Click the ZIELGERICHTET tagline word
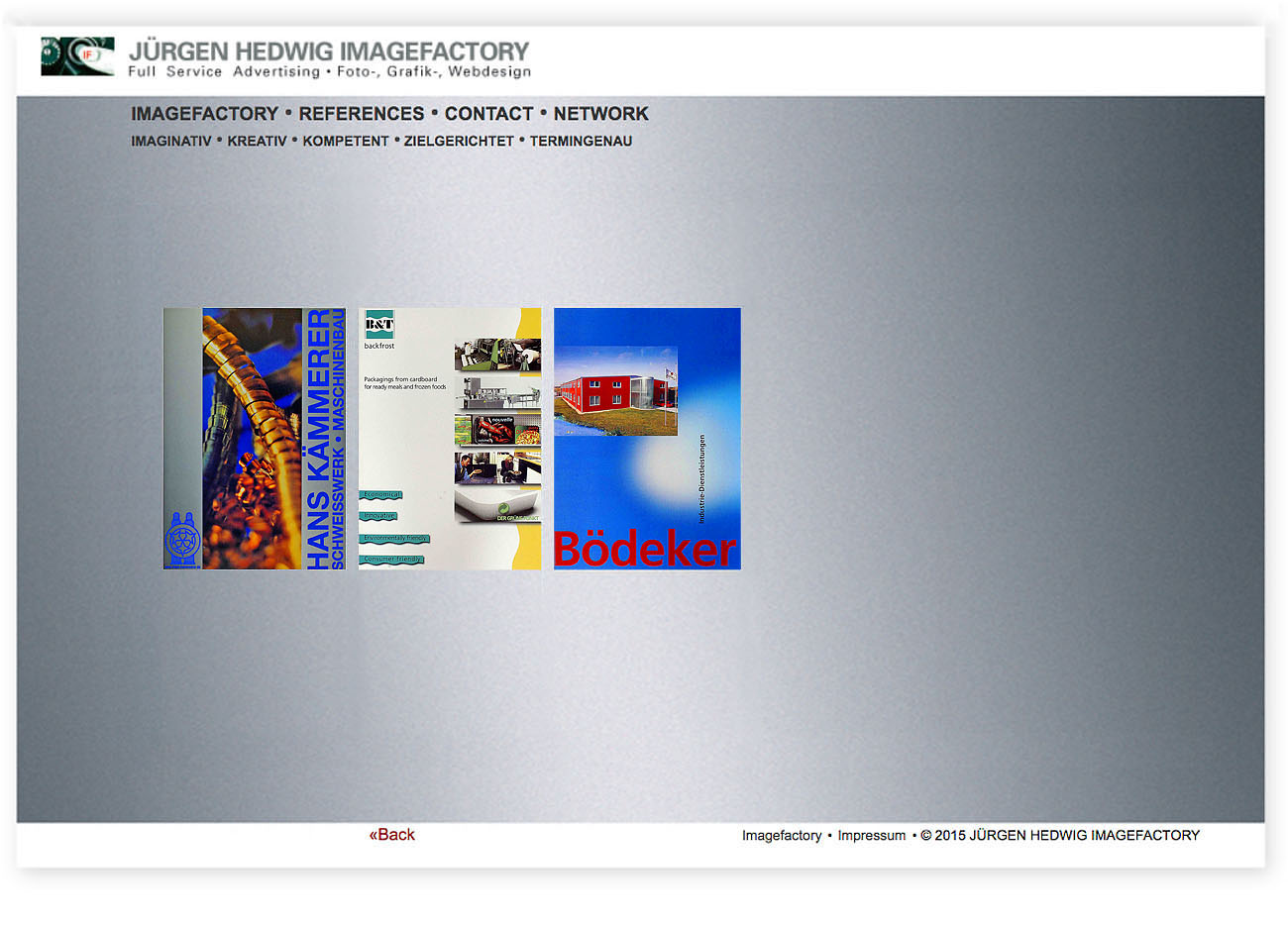The width and height of the screenshot is (1288, 926). pos(459,142)
